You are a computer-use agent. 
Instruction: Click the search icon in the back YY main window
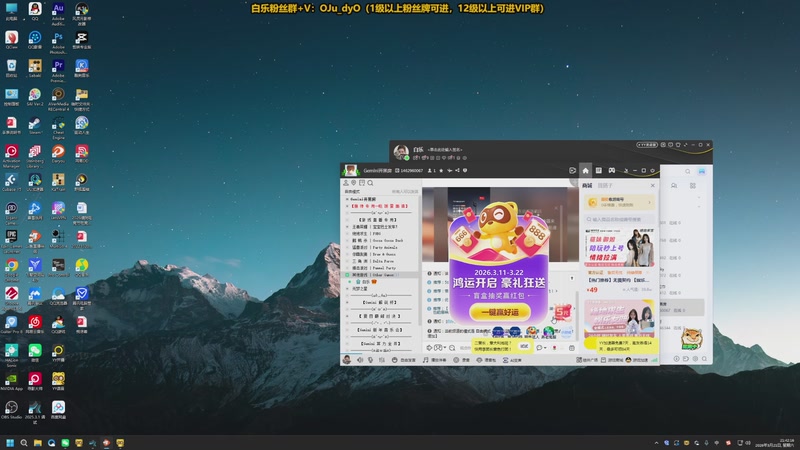688,171
